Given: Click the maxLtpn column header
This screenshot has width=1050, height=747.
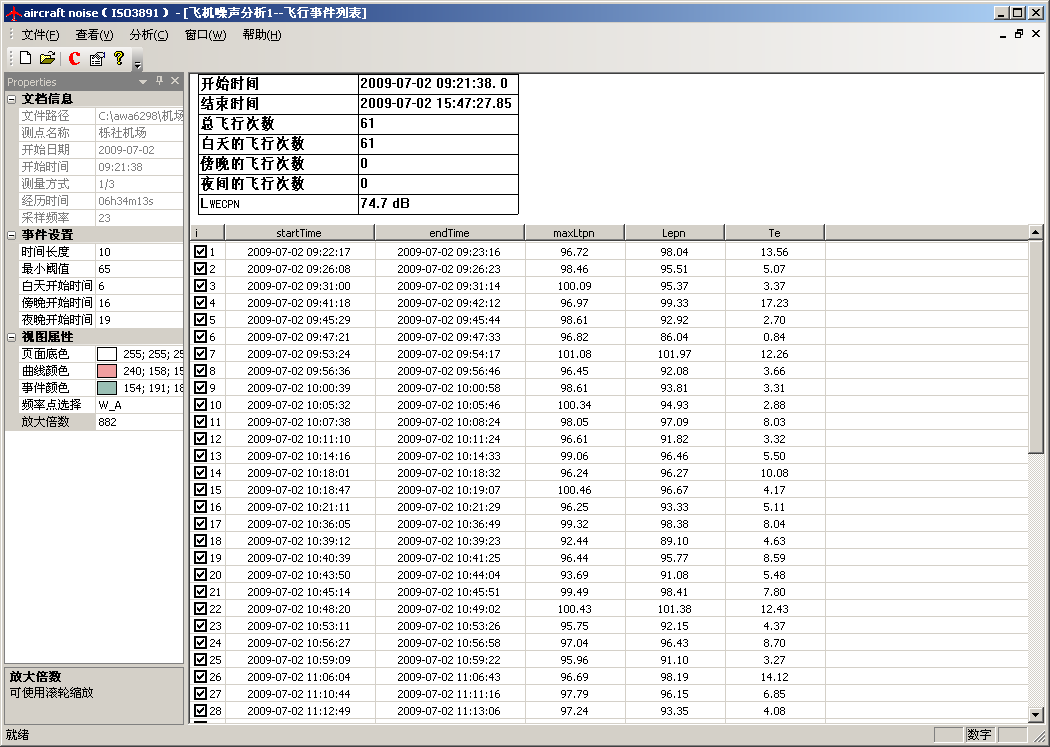Looking at the screenshot, I should pyautogui.click(x=574, y=233).
